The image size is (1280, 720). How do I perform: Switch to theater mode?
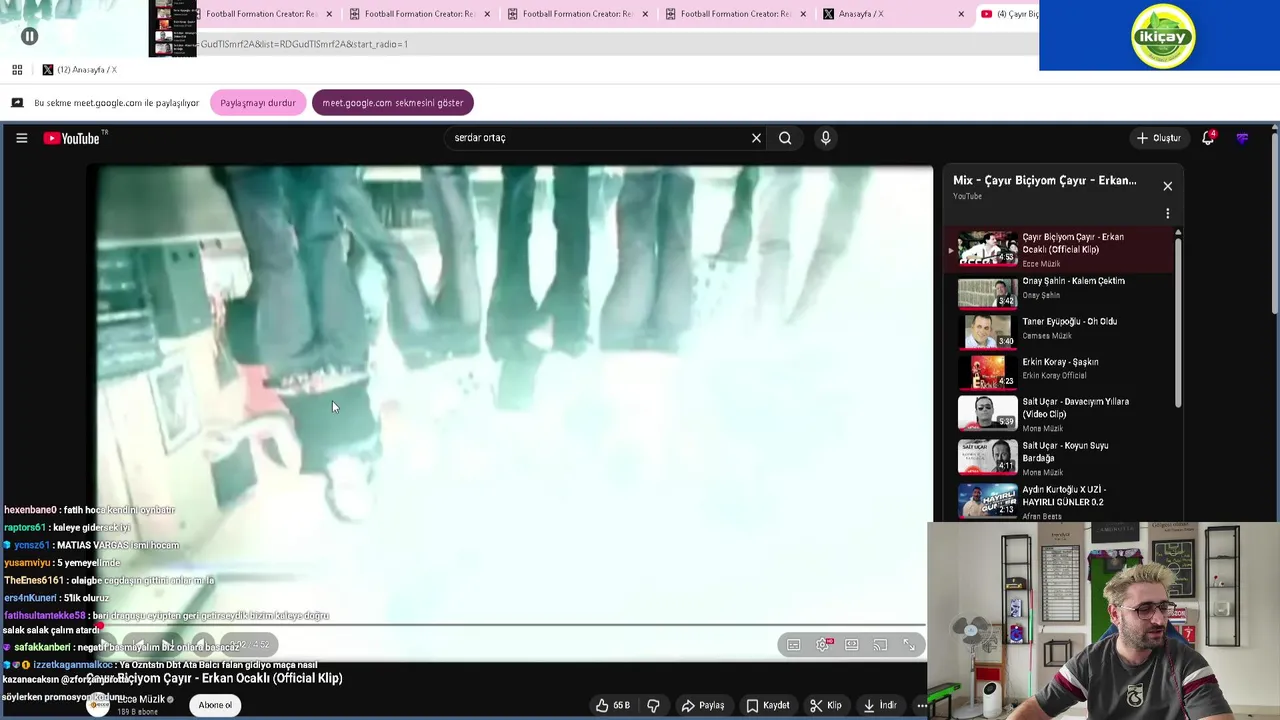click(851, 645)
